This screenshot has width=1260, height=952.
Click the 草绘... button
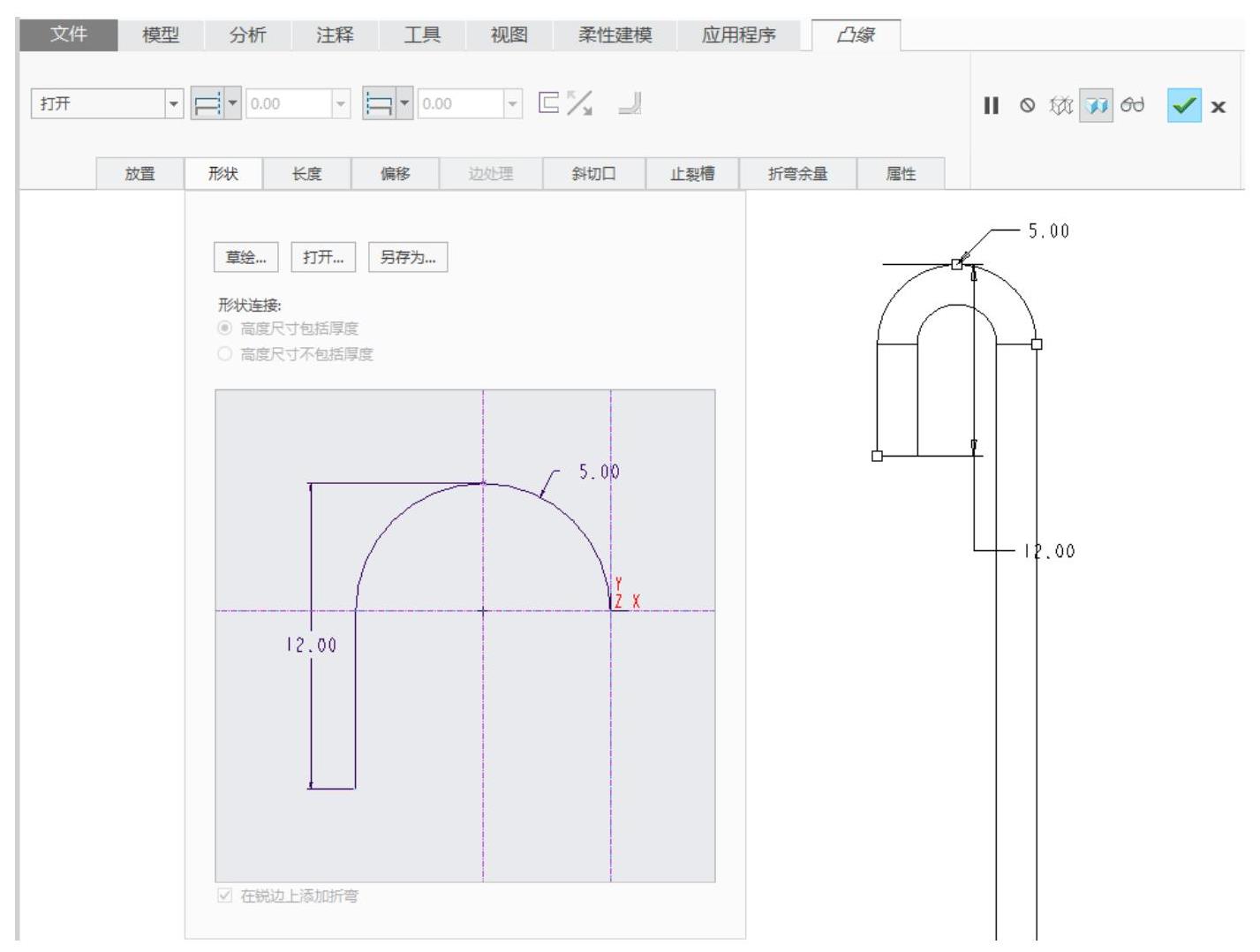point(246,257)
